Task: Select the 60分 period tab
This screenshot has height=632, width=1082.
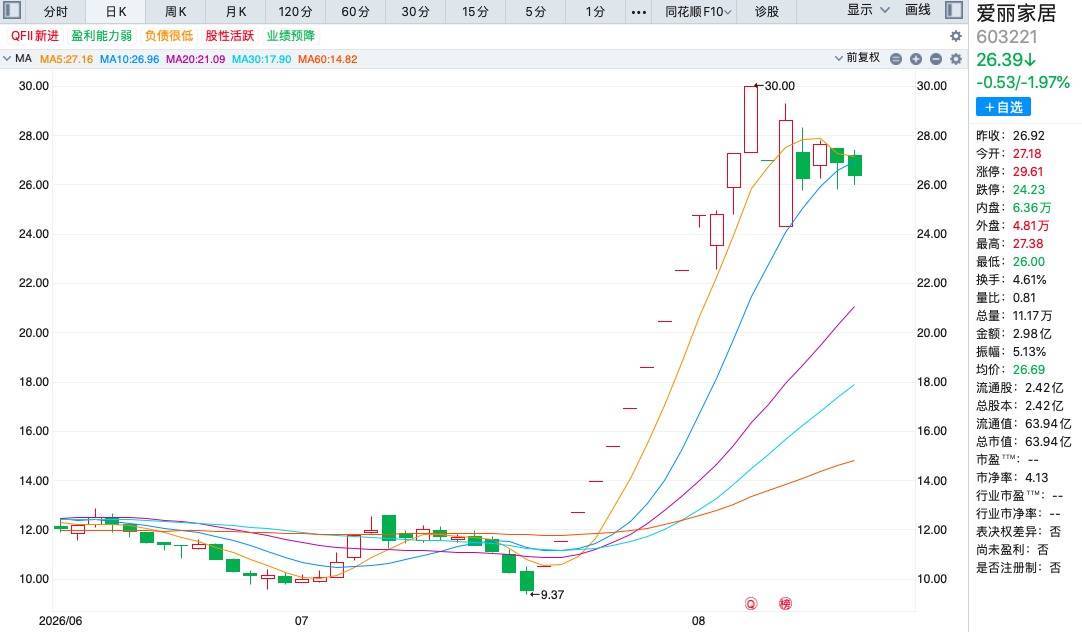Action: (355, 12)
